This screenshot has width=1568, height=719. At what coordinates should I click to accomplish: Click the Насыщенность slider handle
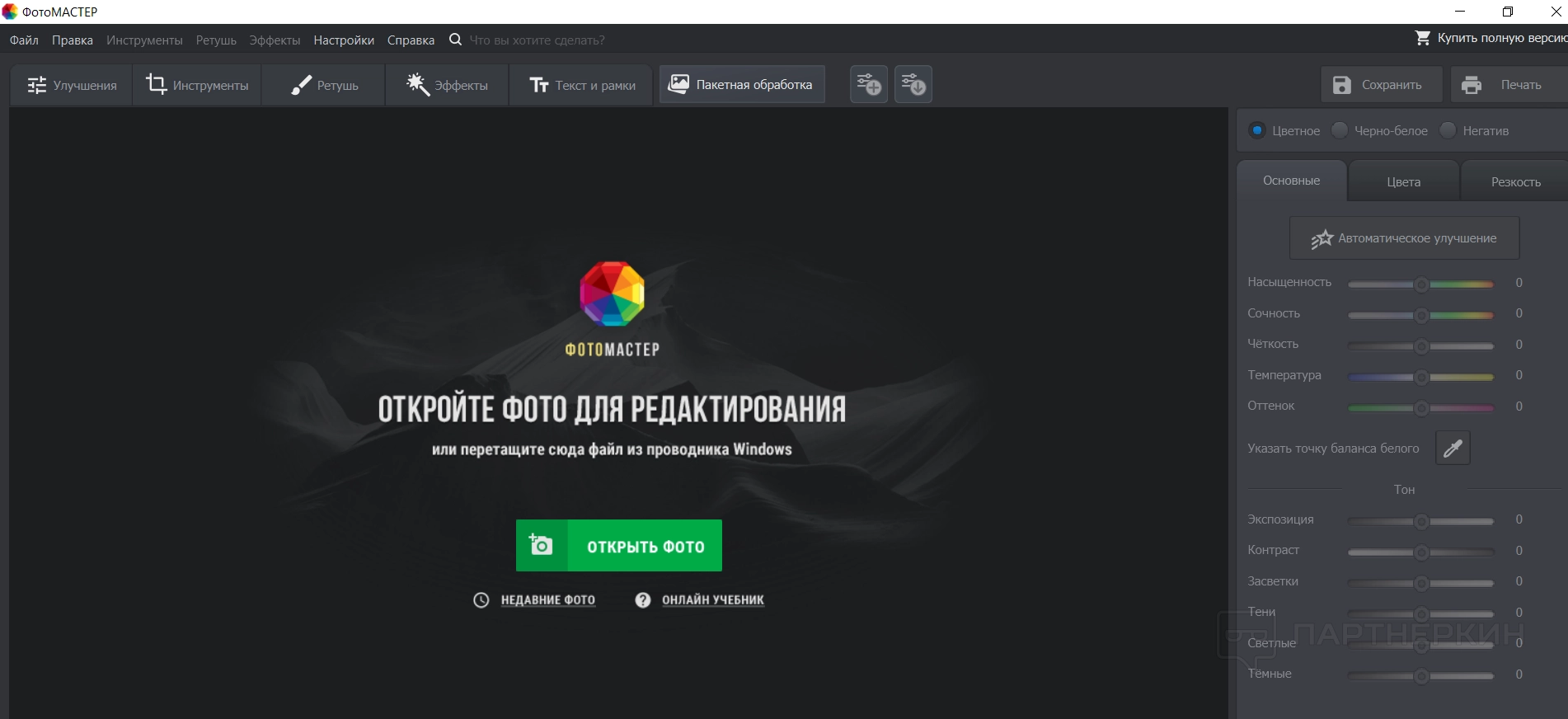(x=1421, y=284)
